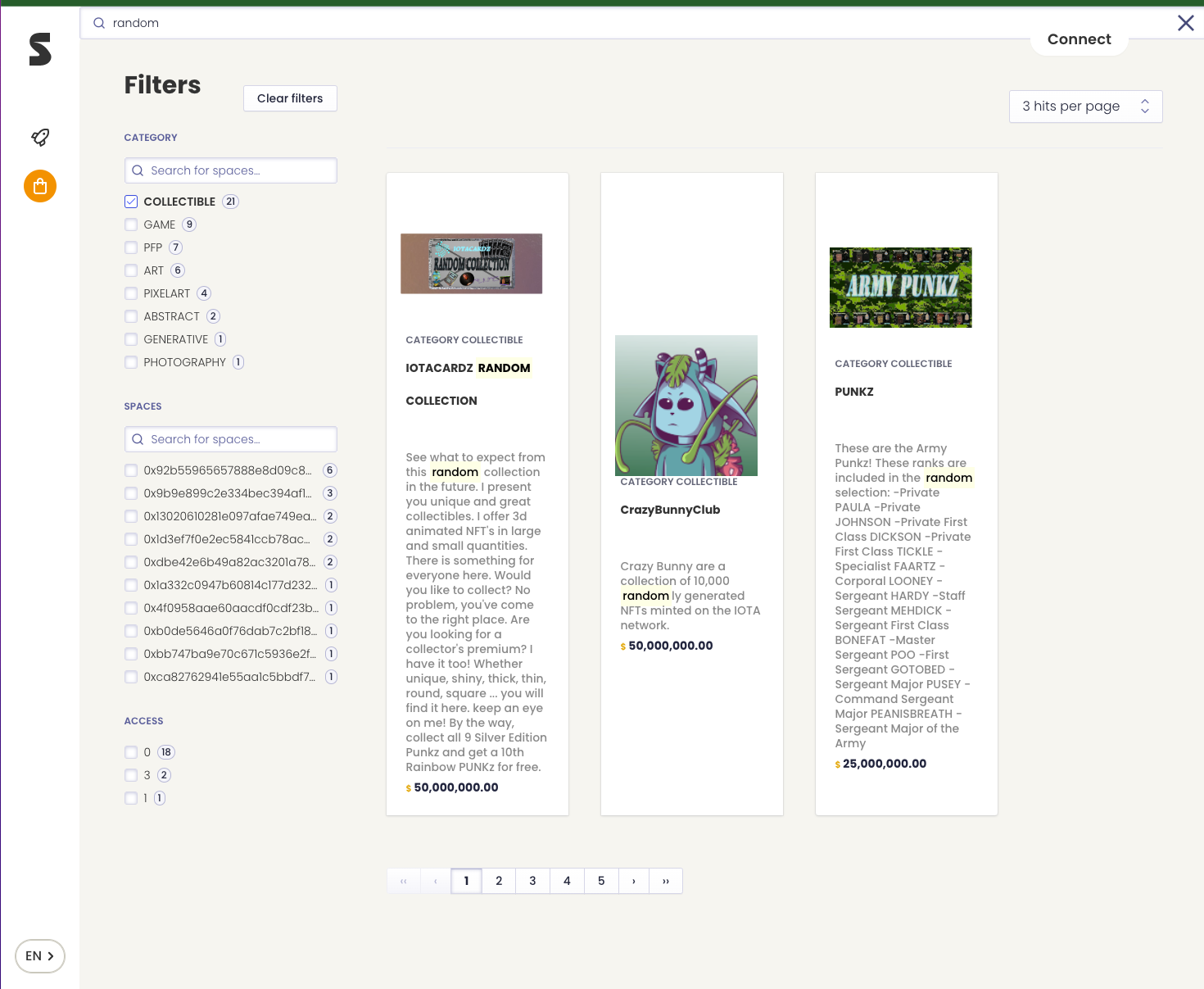Jump to the first page via the double-chevron icon
This screenshot has height=989, width=1204.
click(403, 880)
